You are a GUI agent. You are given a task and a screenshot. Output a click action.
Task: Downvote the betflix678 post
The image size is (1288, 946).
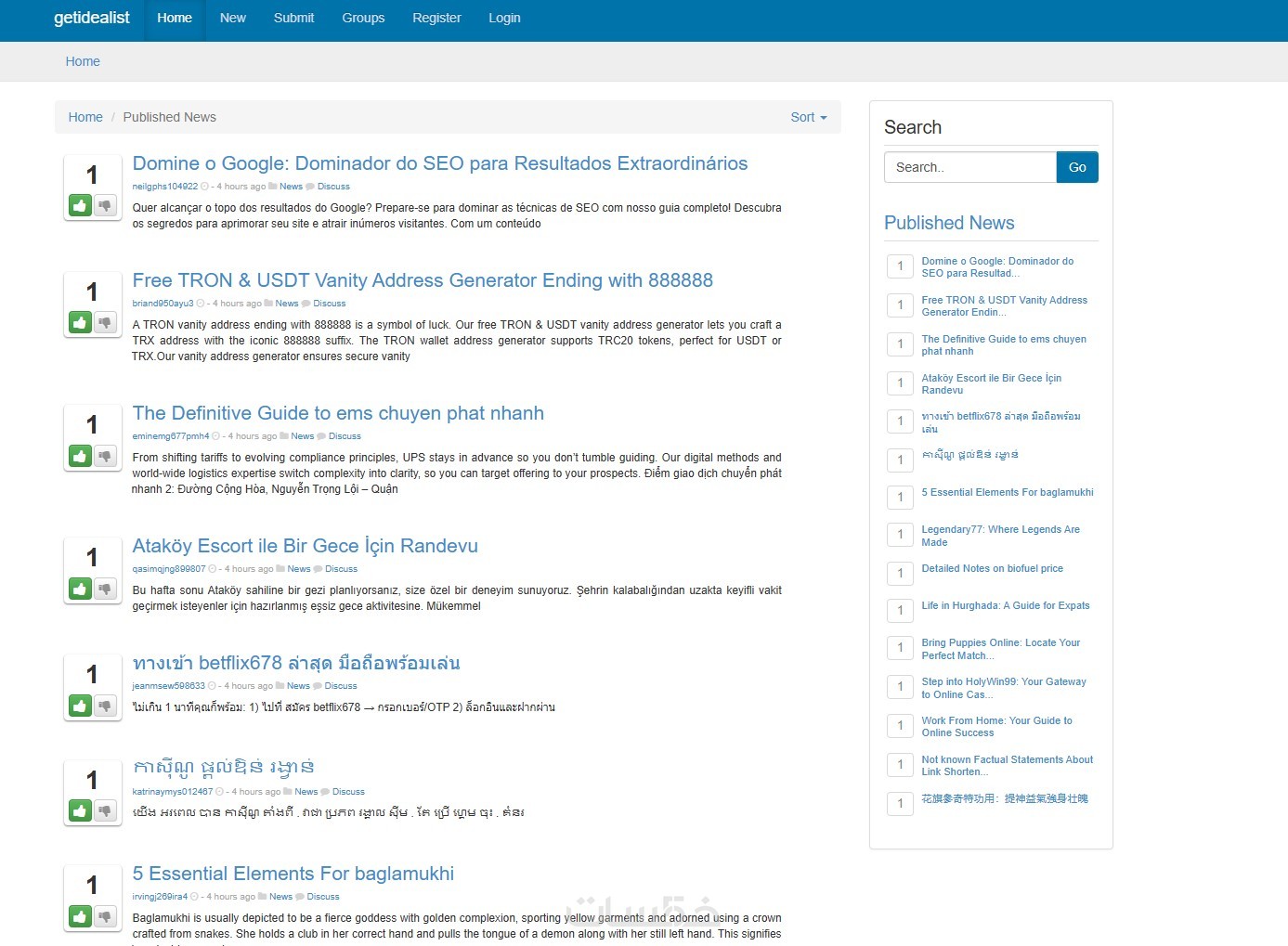(x=105, y=706)
